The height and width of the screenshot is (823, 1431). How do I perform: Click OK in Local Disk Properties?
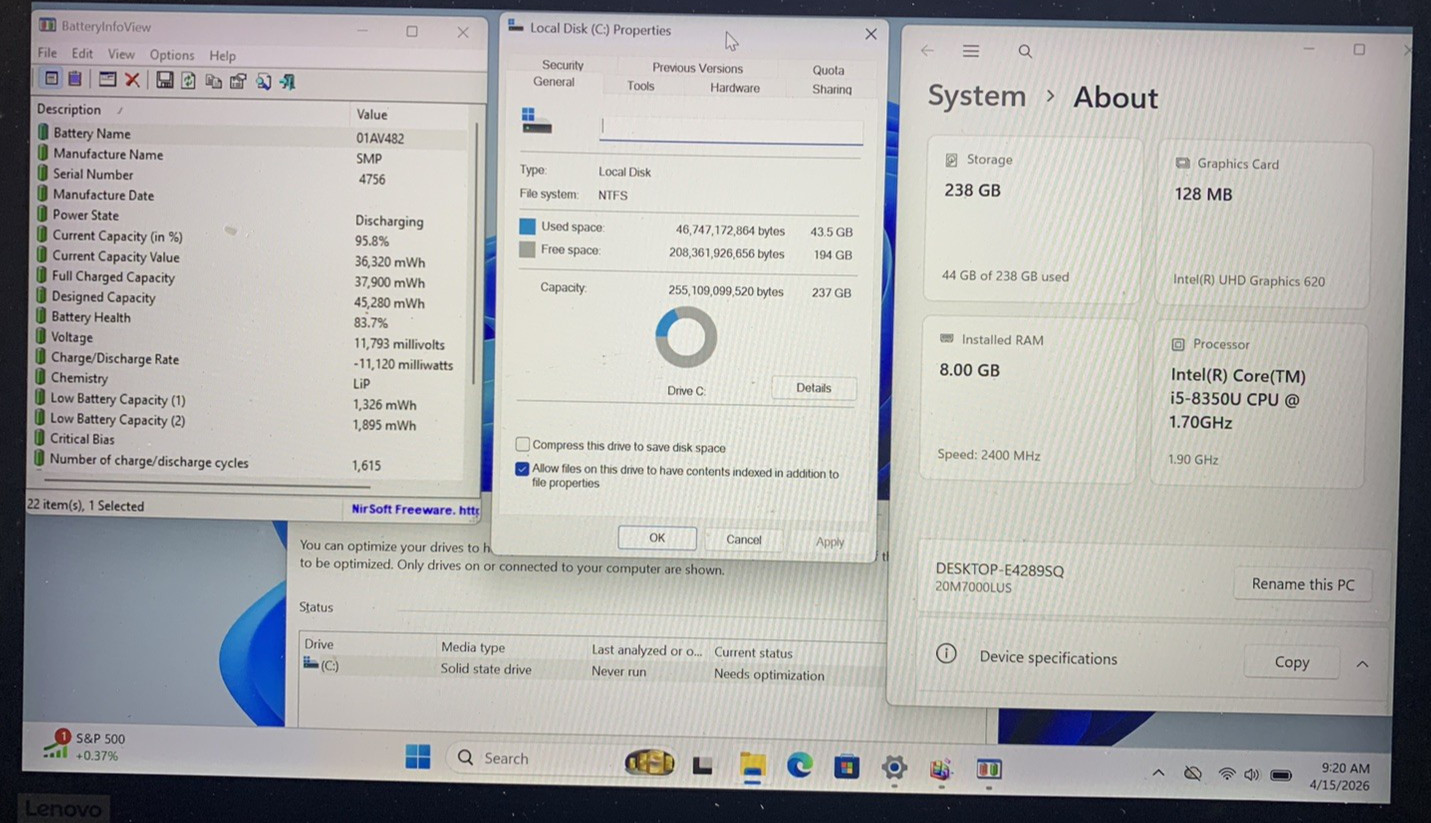(657, 538)
